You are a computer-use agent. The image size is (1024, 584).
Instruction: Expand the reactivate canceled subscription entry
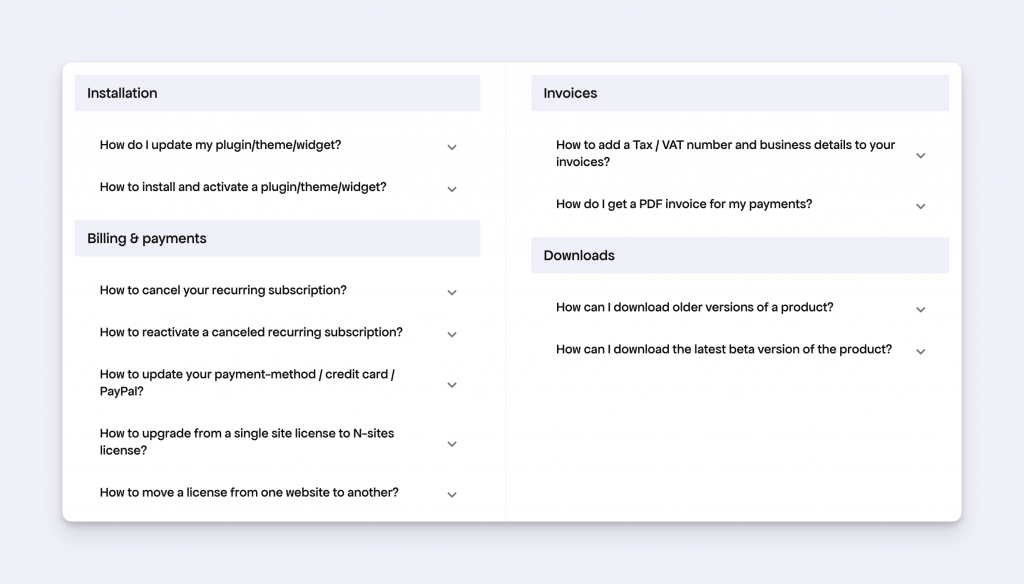click(x=452, y=334)
